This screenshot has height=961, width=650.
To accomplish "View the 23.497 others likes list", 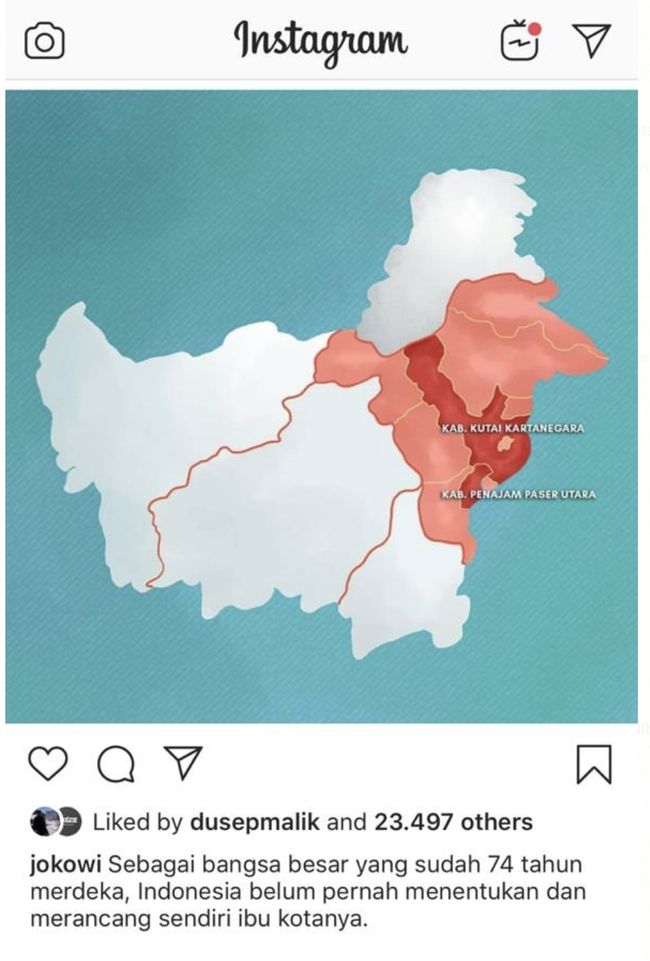I will click(453, 822).
